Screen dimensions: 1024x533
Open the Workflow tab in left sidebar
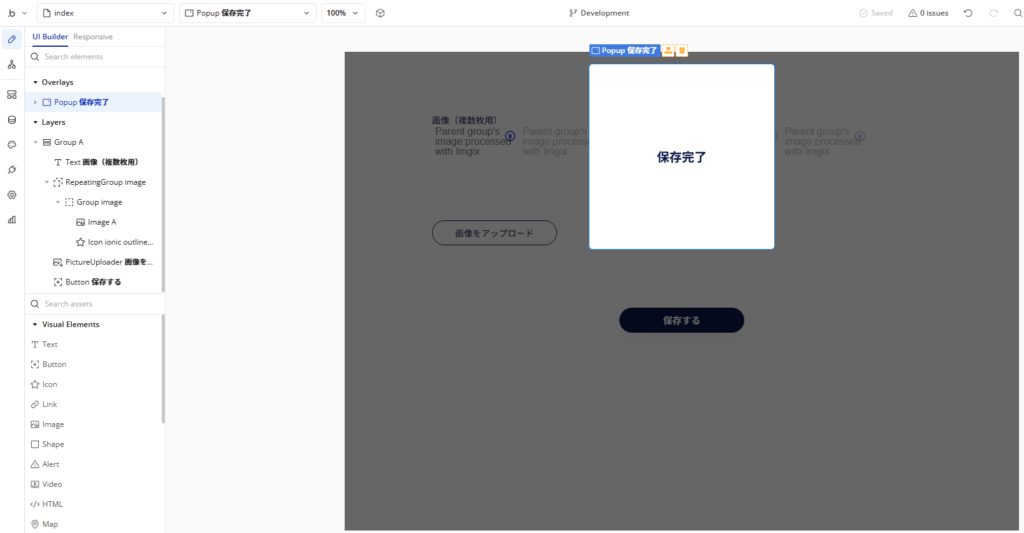pos(12,64)
